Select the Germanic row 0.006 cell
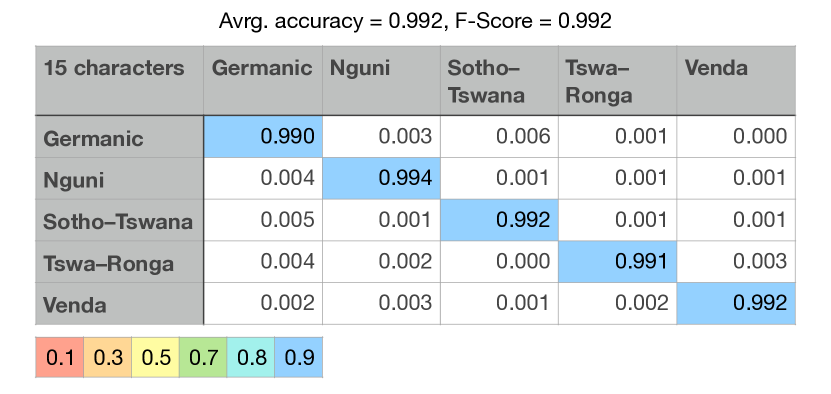 tap(499, 136)
